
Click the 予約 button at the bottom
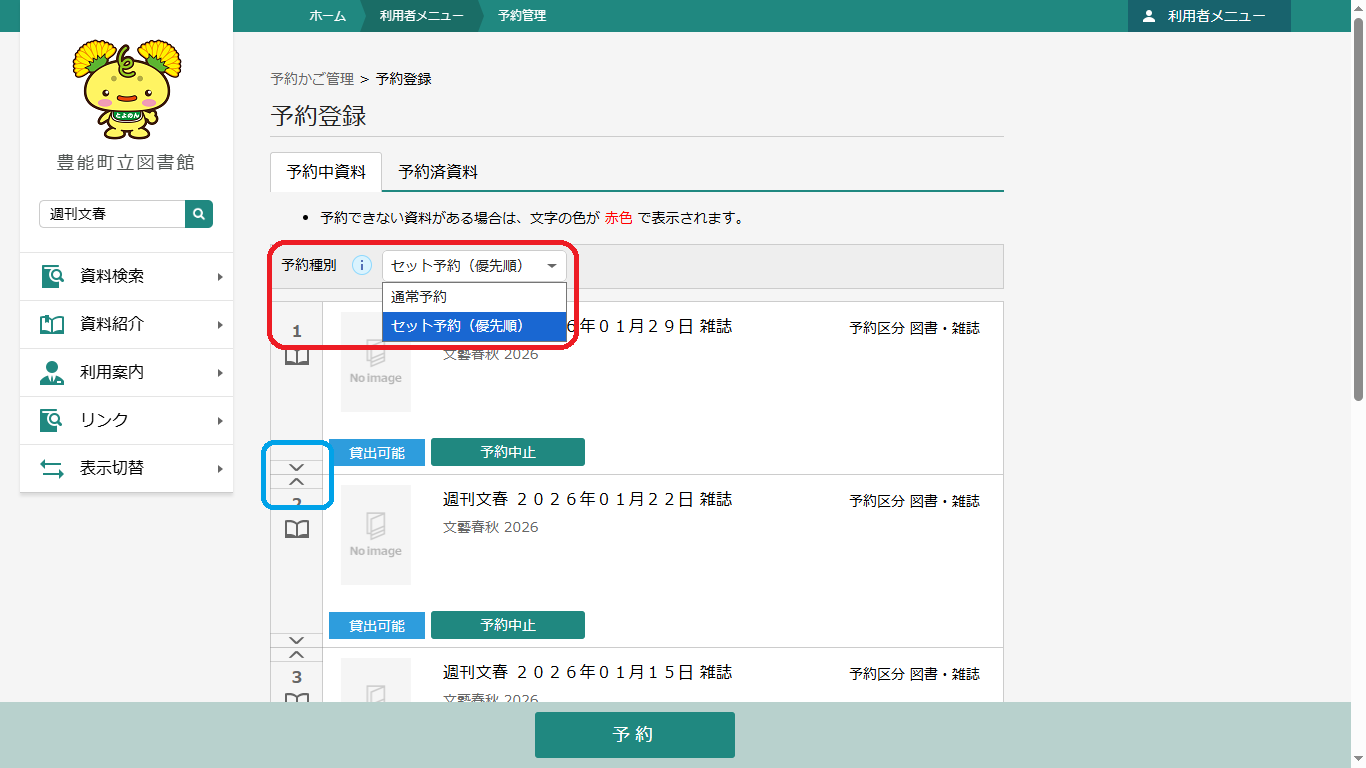click(x=635, y=735)
